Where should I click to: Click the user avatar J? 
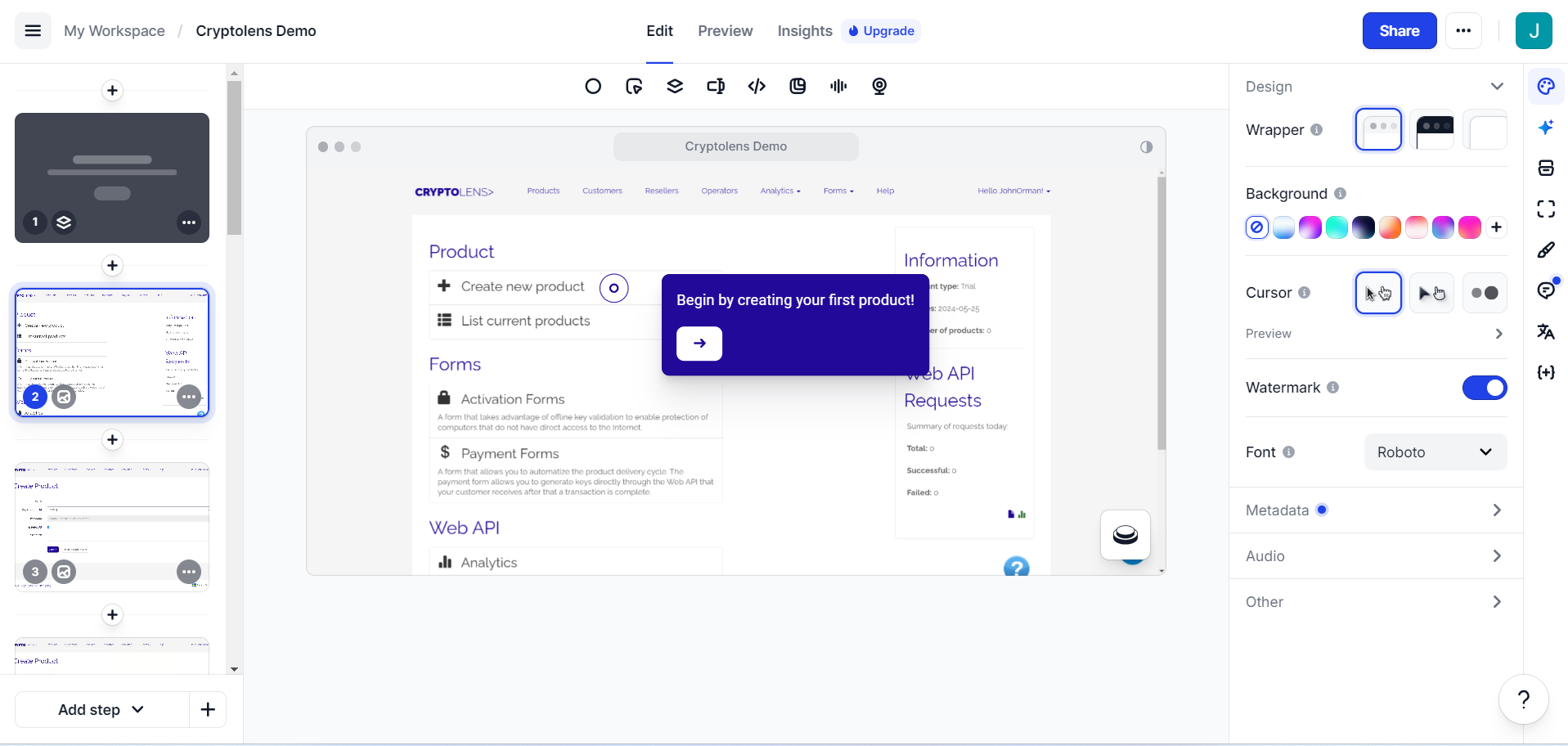1534,31
